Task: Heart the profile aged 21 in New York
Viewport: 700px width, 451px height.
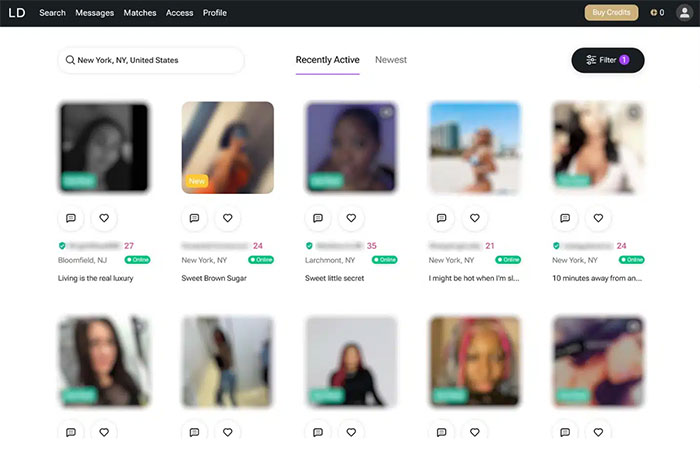Action: tap(475, 218)
